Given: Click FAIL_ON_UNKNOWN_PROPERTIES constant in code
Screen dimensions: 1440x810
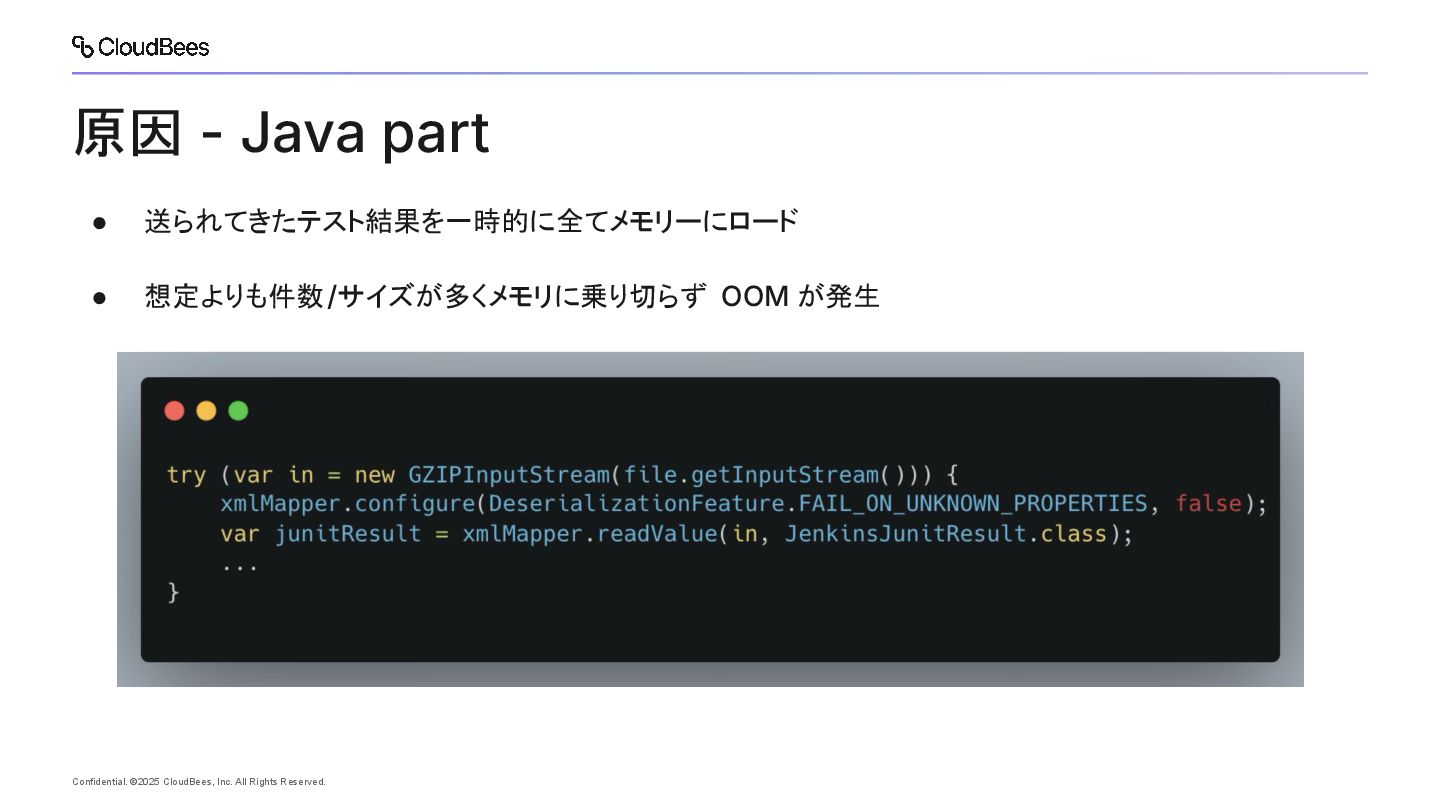Looking at the screenshot, I should (x=972, y=503).
